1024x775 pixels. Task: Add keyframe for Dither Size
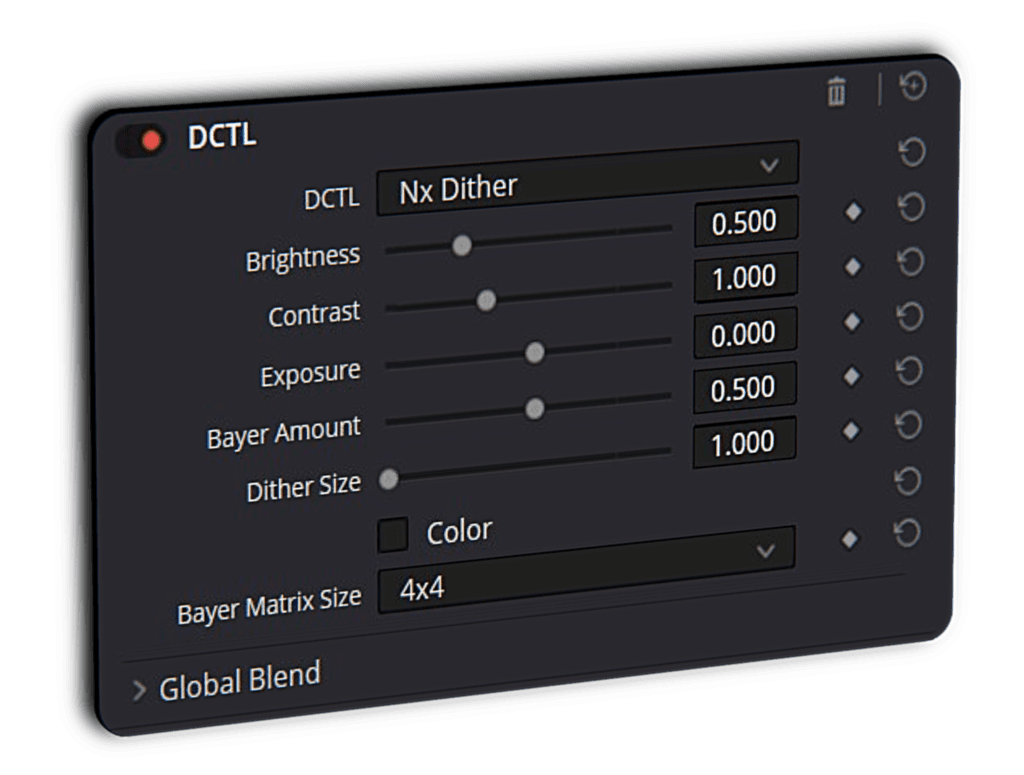pos(851,430)
